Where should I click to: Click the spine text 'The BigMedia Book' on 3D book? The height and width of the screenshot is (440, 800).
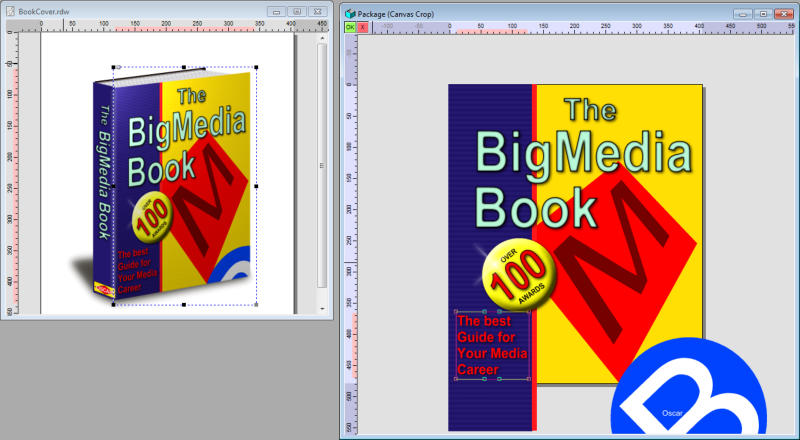[104, 173]
